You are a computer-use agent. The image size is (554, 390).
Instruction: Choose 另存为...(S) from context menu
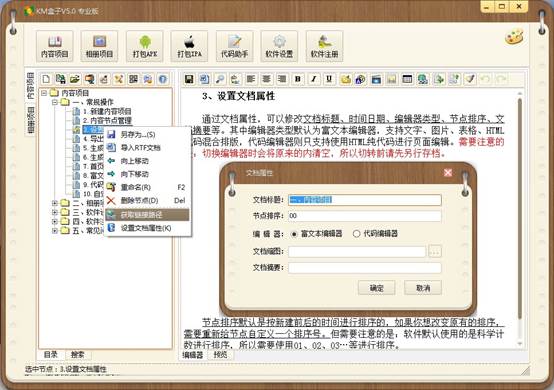tap(147, 135)
